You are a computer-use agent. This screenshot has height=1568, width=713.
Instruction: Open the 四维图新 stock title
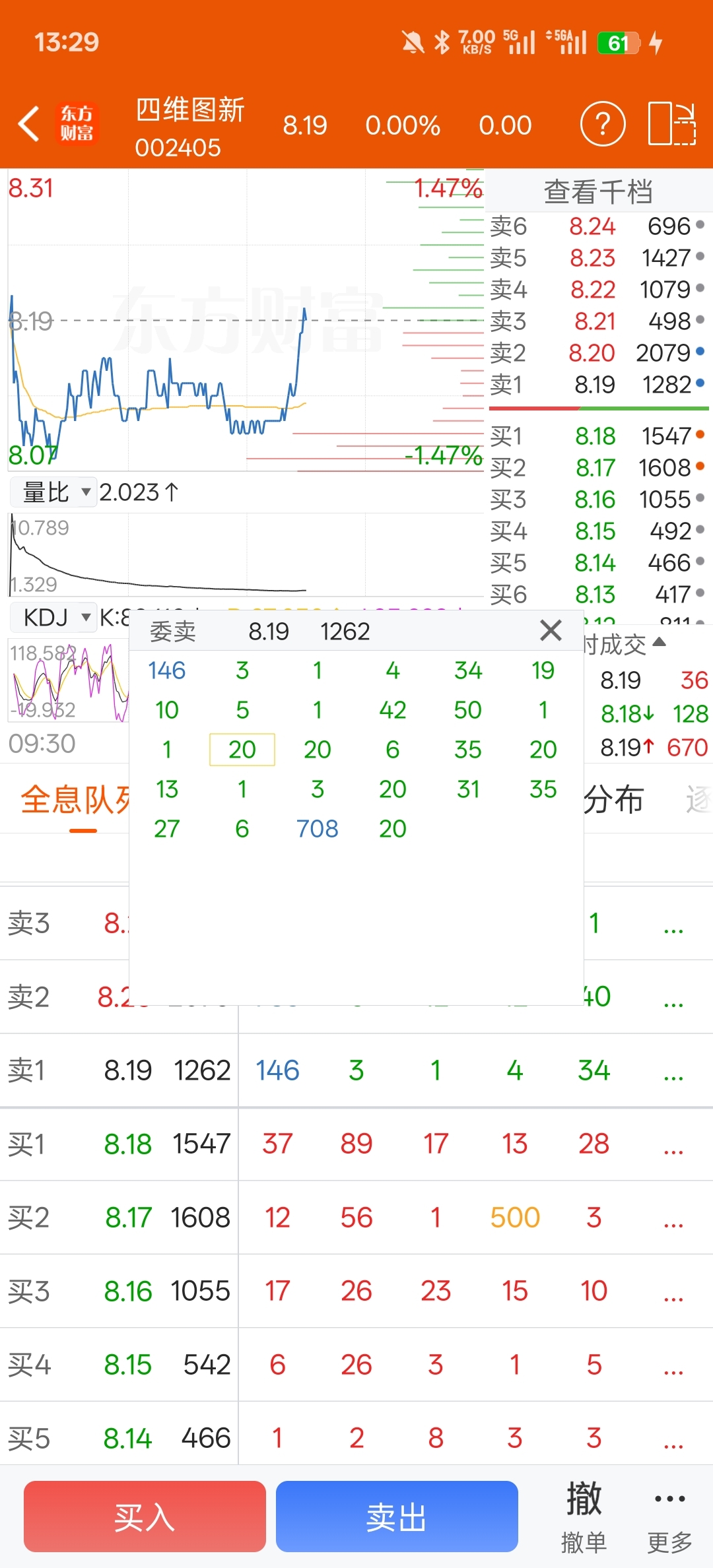[190, 110]
